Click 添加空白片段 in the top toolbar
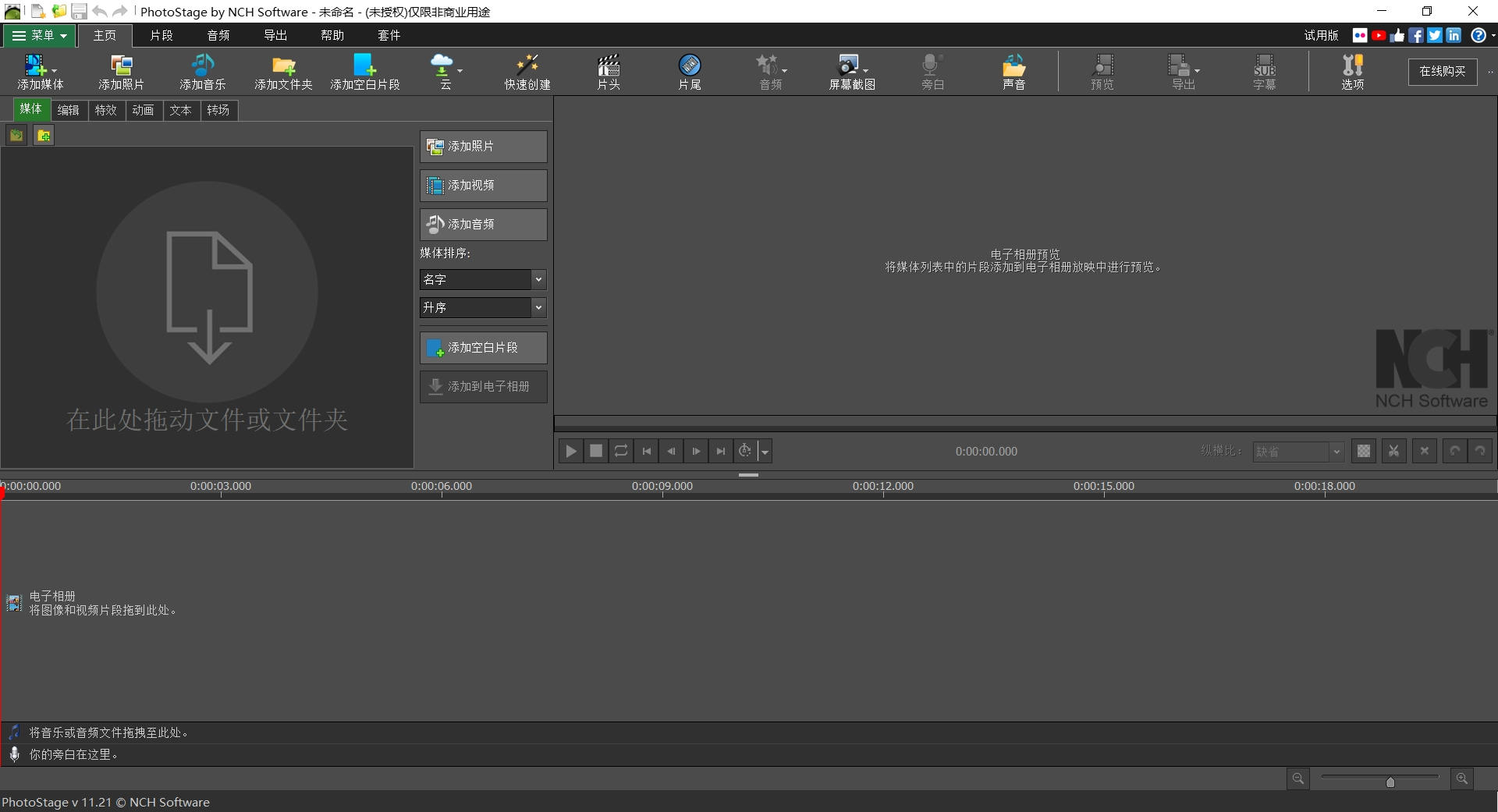 click(364, 72)
